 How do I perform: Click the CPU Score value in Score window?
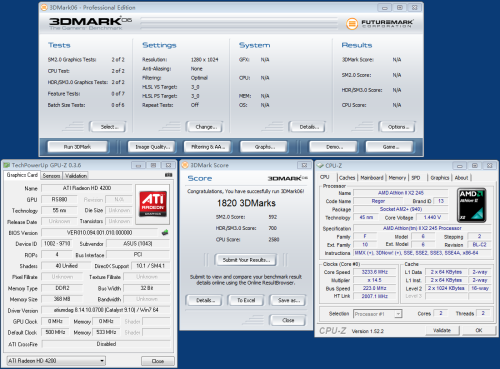pos(274,239)
